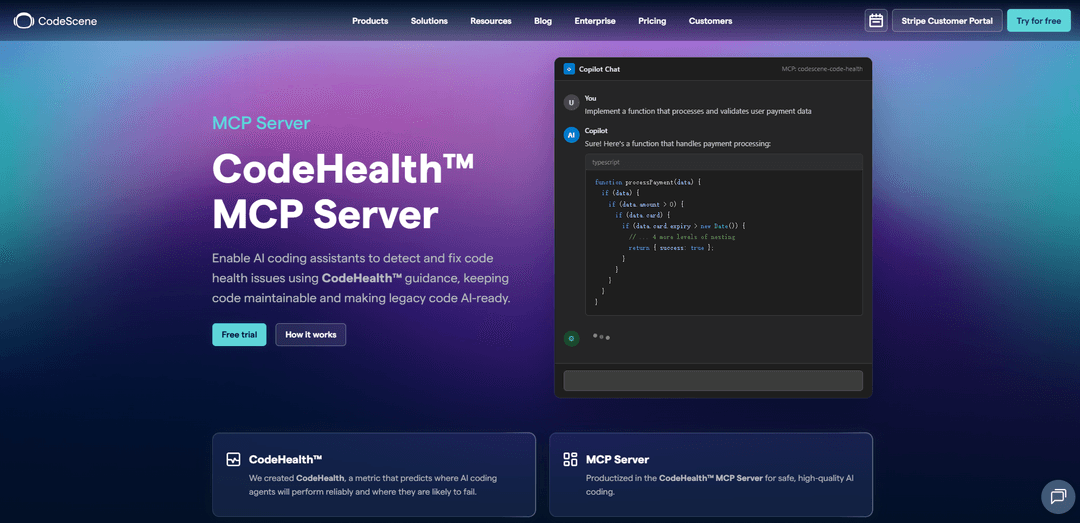Click the 'typescript' code block label
Screen dimensions: 1080x523
(607, 163)
